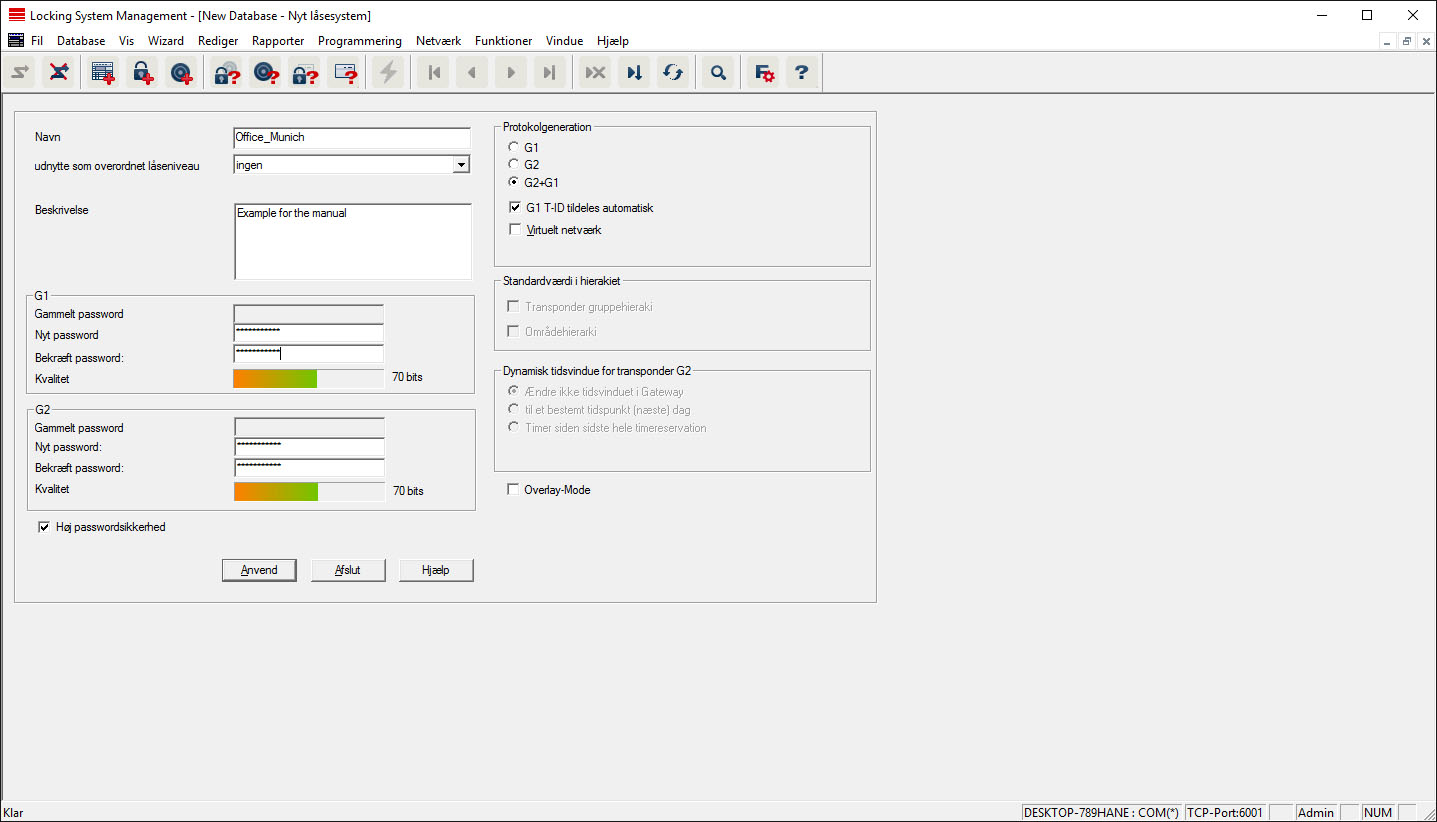Click the add new lock icon
1437x822 pixels.
click(x=142, y=72)
